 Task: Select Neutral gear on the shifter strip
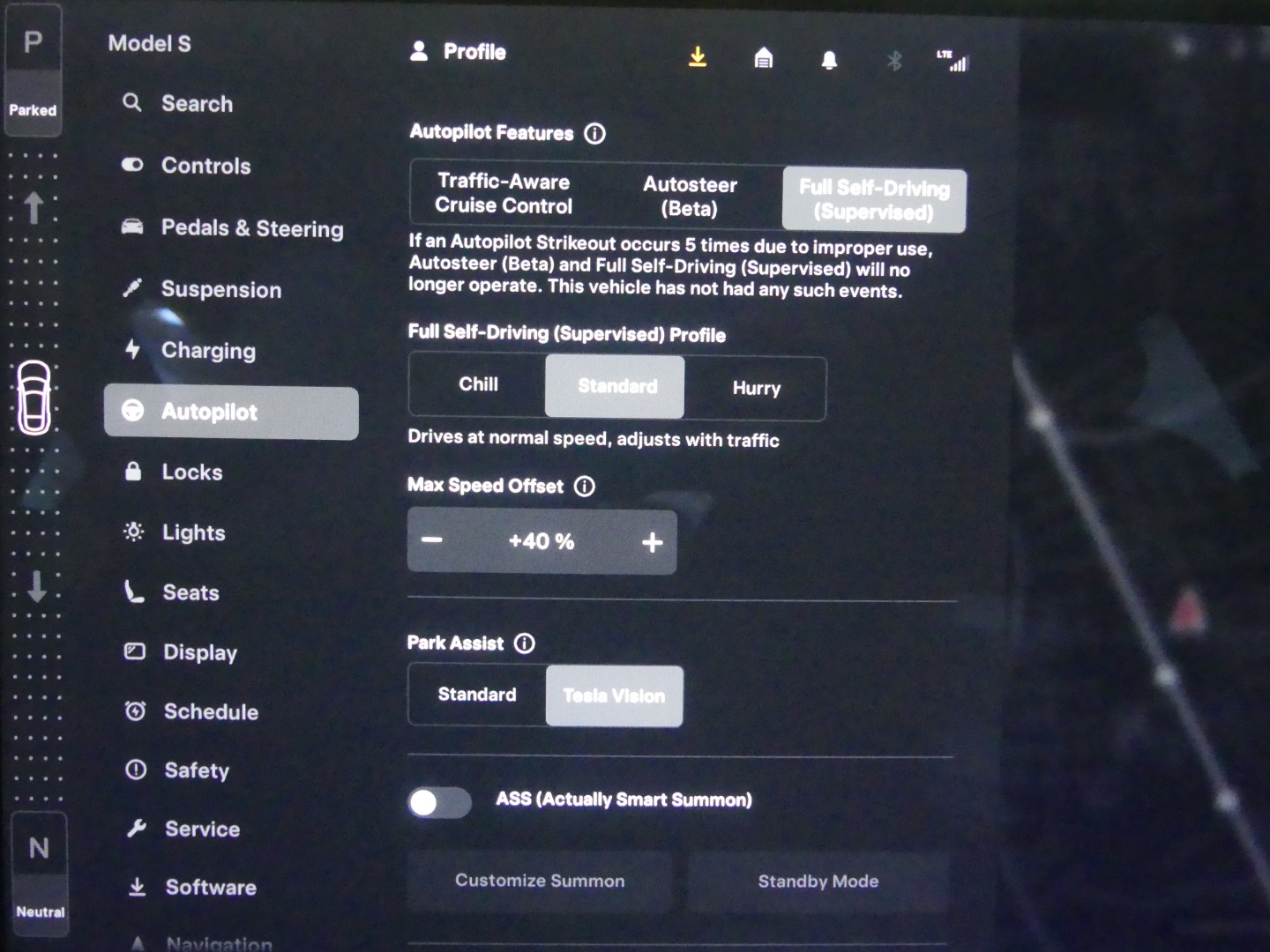[x=39, y=873]
